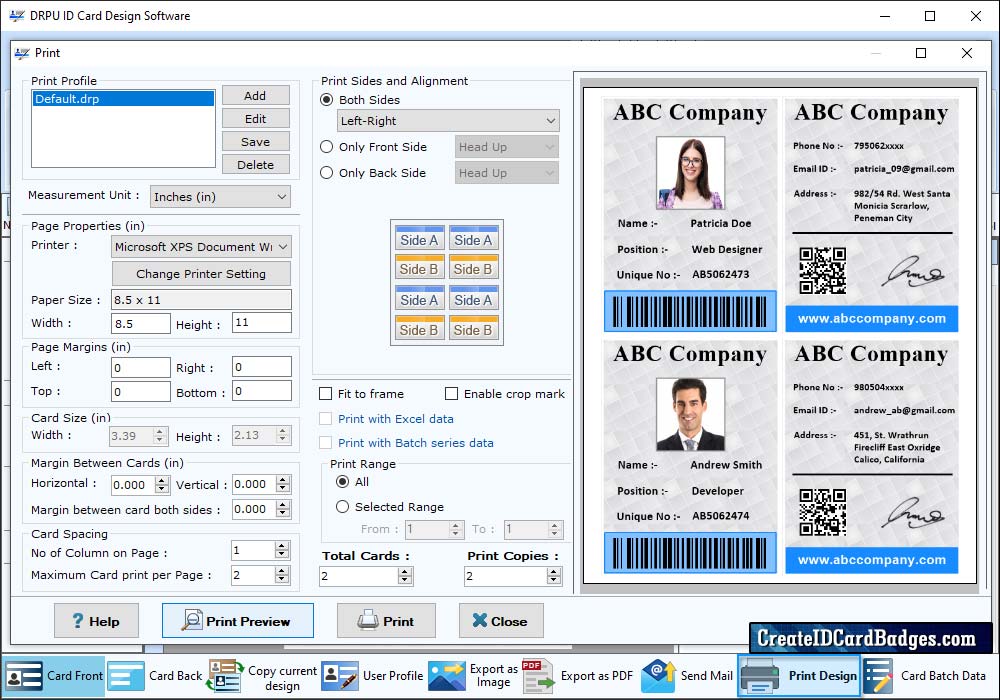1000x700 pixels.
Task: Choose the Selected Range radio option
Action: pyautogui.click(x=342, y=507)
